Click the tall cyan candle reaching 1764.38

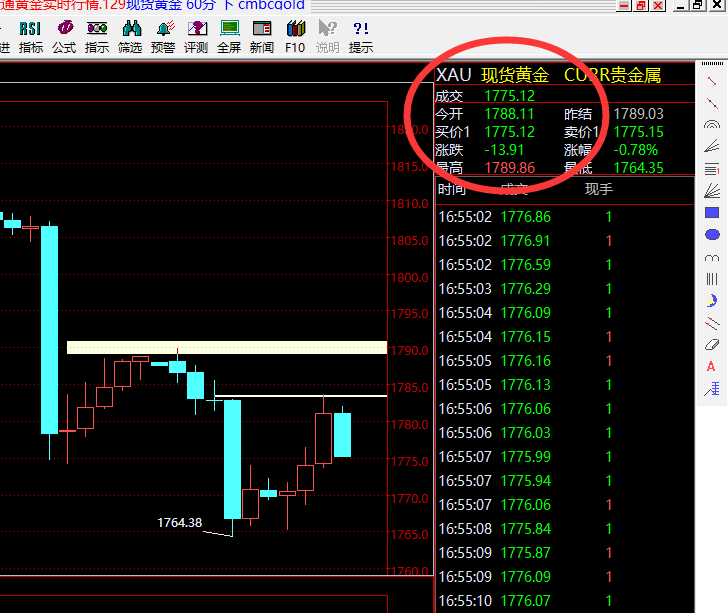[233, 459]
